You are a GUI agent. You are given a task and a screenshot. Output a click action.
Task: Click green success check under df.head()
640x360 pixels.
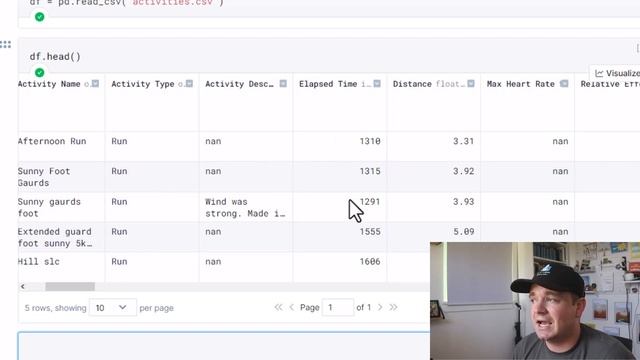tap(40, 72)
